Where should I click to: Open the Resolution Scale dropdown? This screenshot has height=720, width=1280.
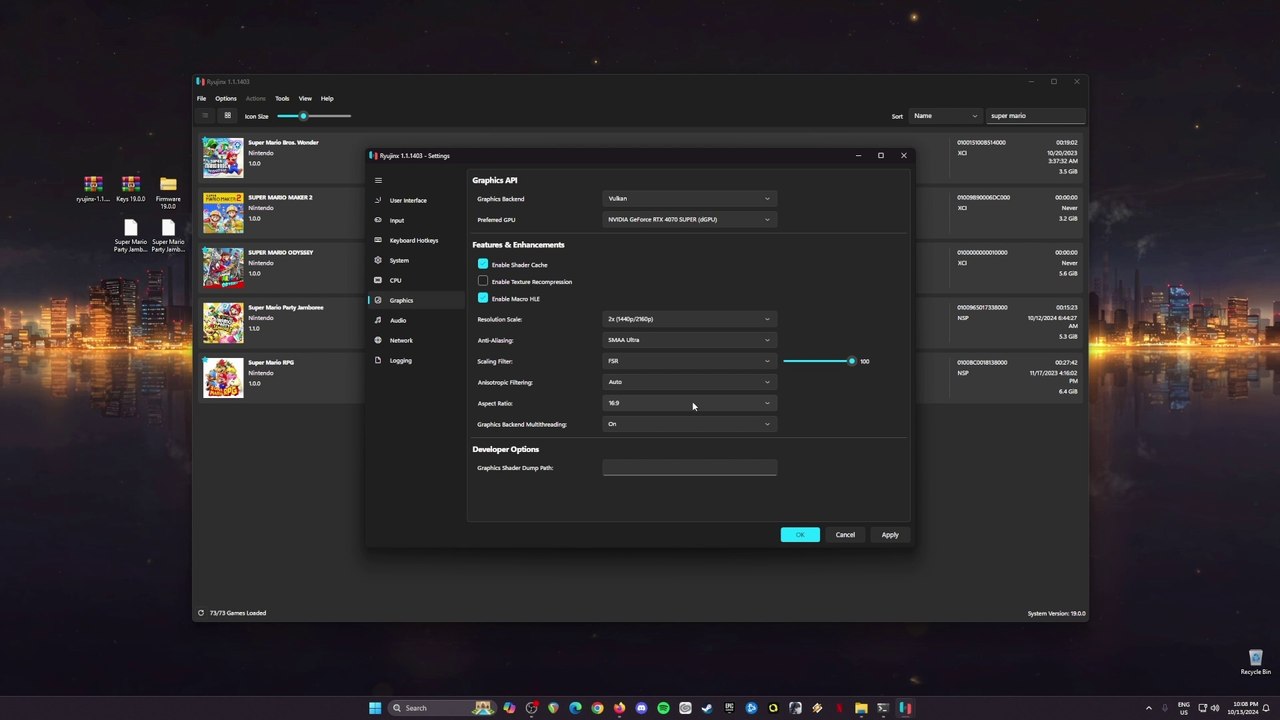[x=689, y=319]
